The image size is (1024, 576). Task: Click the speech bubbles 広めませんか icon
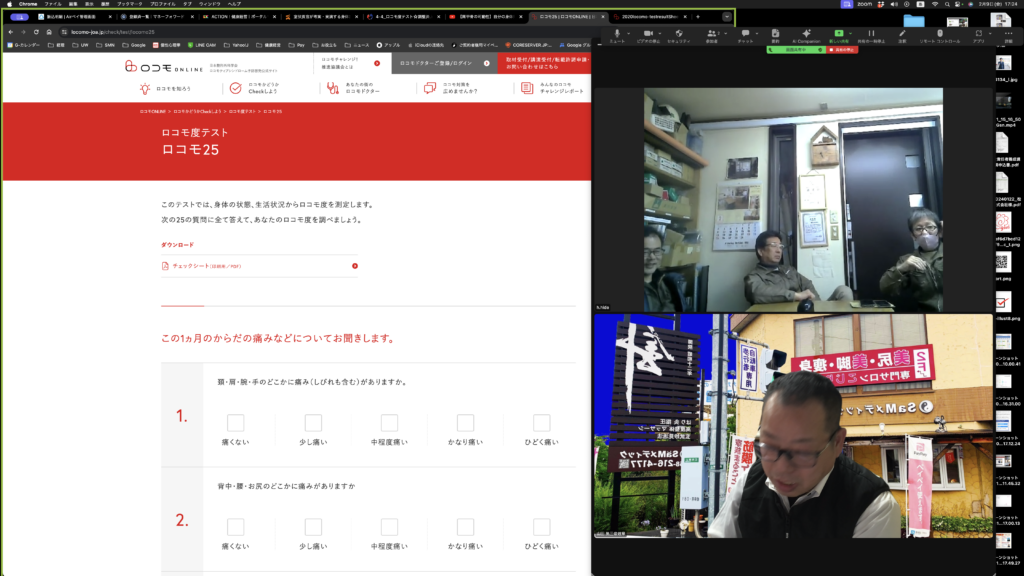pyautogui.click(x=430, y=88)
